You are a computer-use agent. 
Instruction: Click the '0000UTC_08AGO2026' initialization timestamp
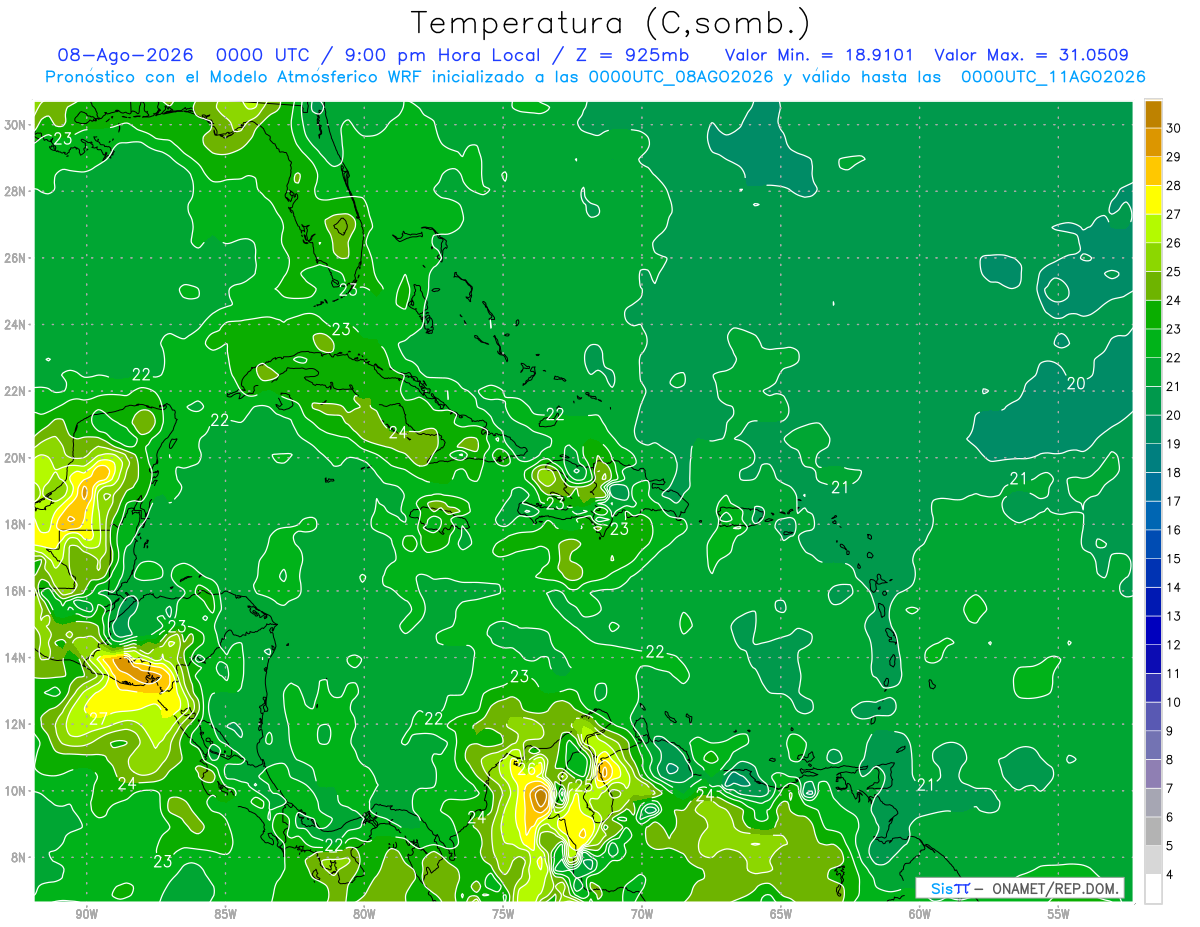[681, 77]
